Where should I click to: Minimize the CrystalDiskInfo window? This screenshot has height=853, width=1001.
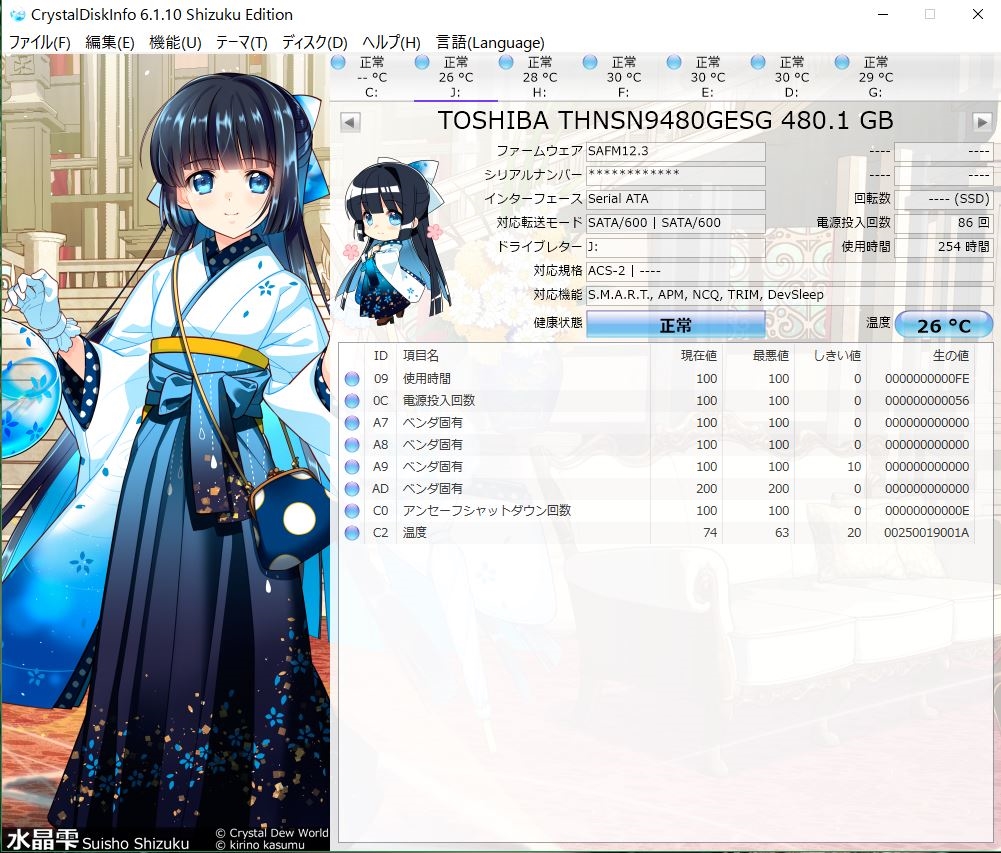click(x=883, y=14)
